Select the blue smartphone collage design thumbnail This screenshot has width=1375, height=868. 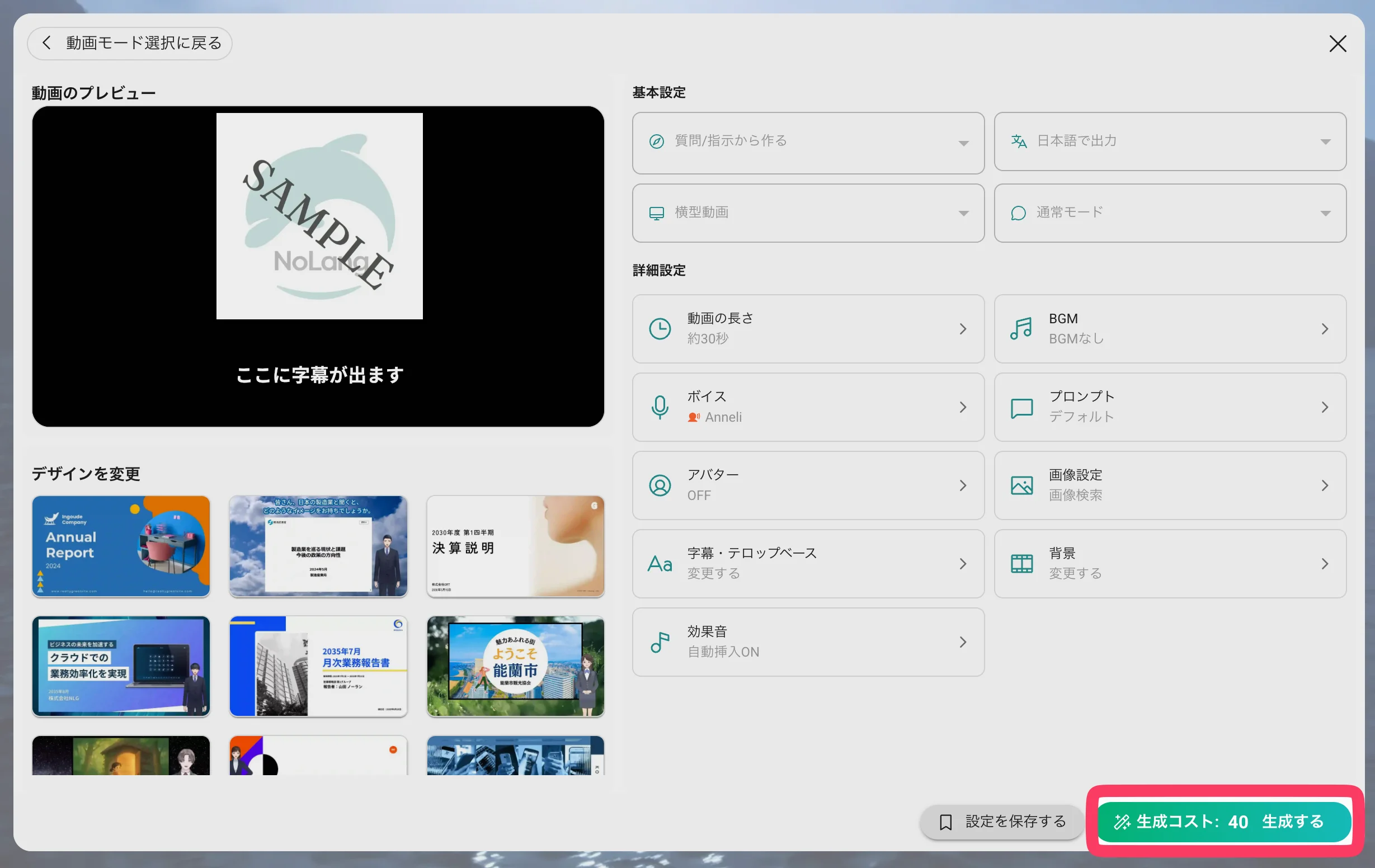point(515,755)
